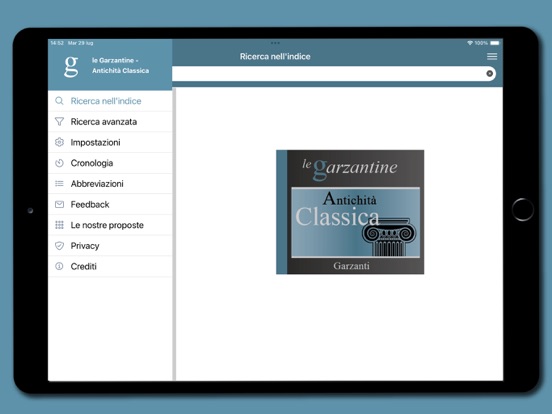Open the Privacy entry
The height and width of the screenshot is (414, 552).
(110, 246)
